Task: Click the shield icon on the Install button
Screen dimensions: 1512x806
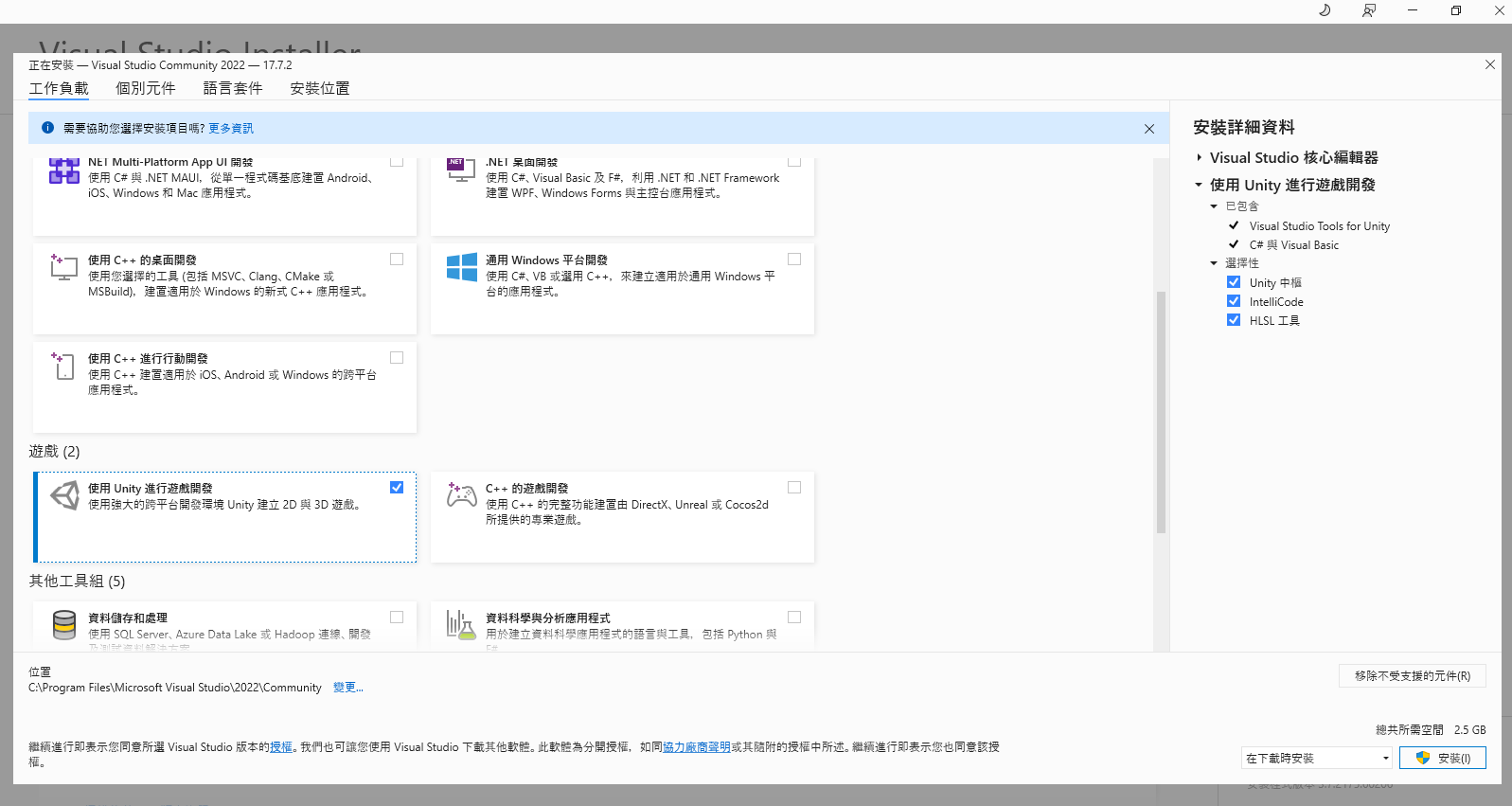Action: (1422, 758)
